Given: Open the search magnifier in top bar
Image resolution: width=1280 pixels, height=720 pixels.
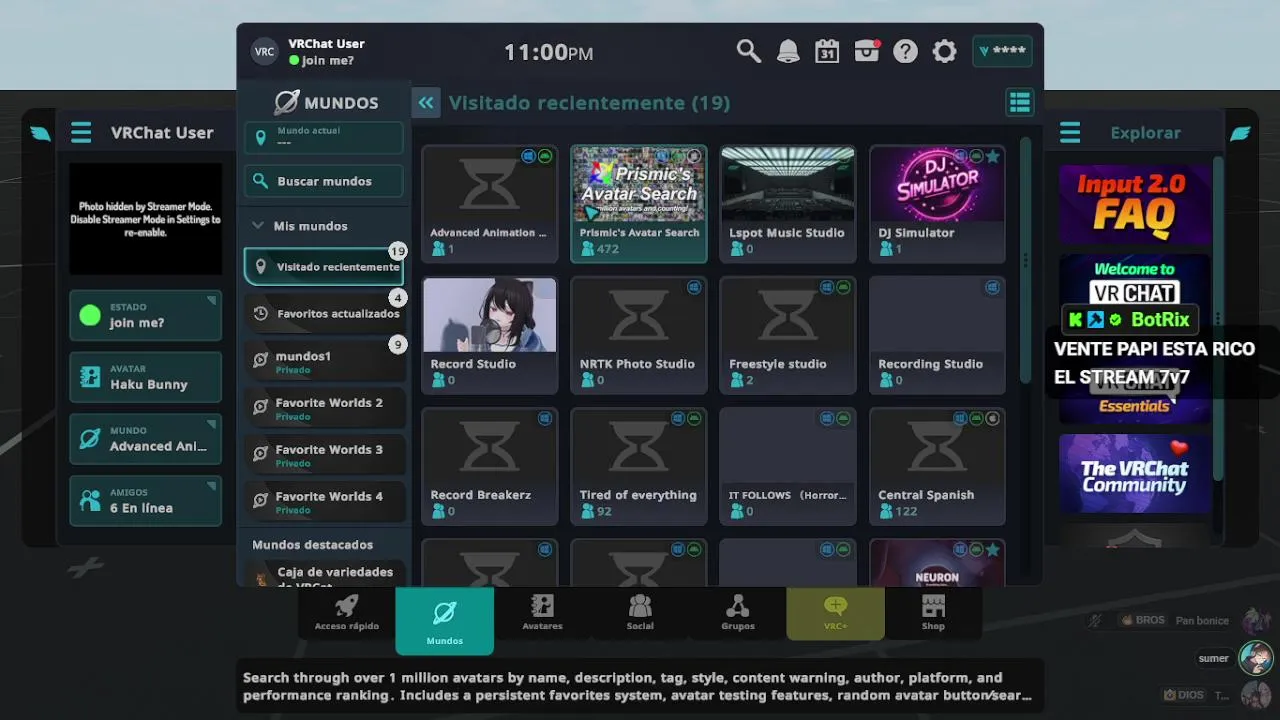Looking at the screenshot, I should 749,51.
